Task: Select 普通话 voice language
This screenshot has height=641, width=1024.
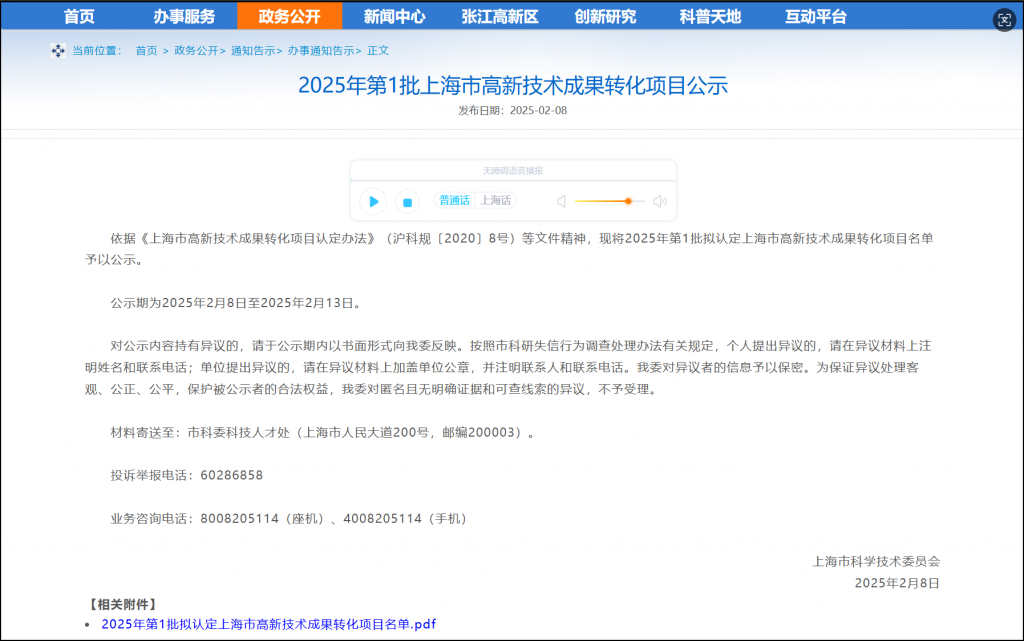Action: pyautogui.click(x=454, y=200)
